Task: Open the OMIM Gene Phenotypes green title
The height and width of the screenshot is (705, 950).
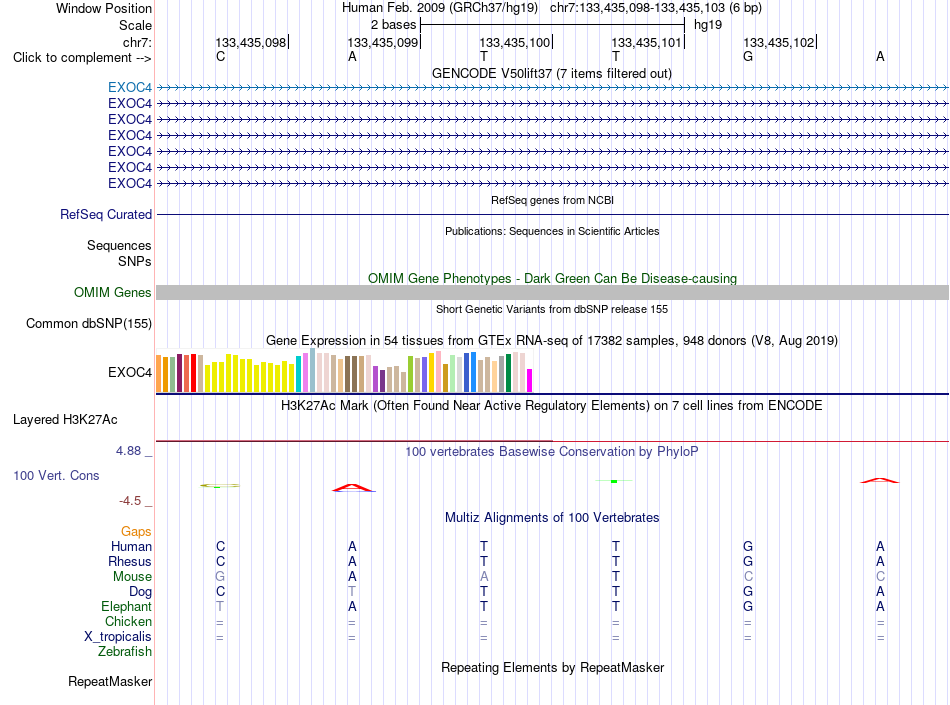Action: click(x=552, y=278)
